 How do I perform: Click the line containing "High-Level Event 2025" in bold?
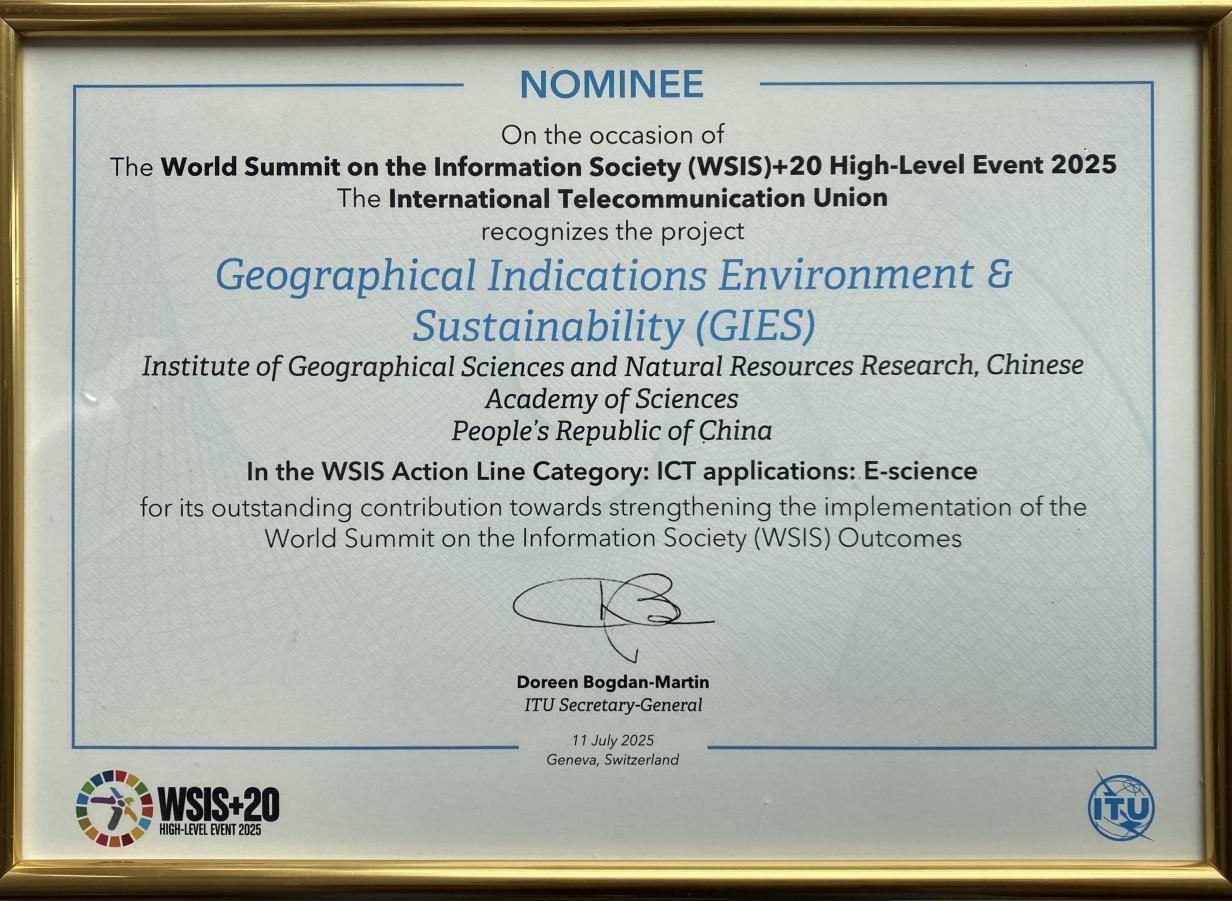point(613,165)
